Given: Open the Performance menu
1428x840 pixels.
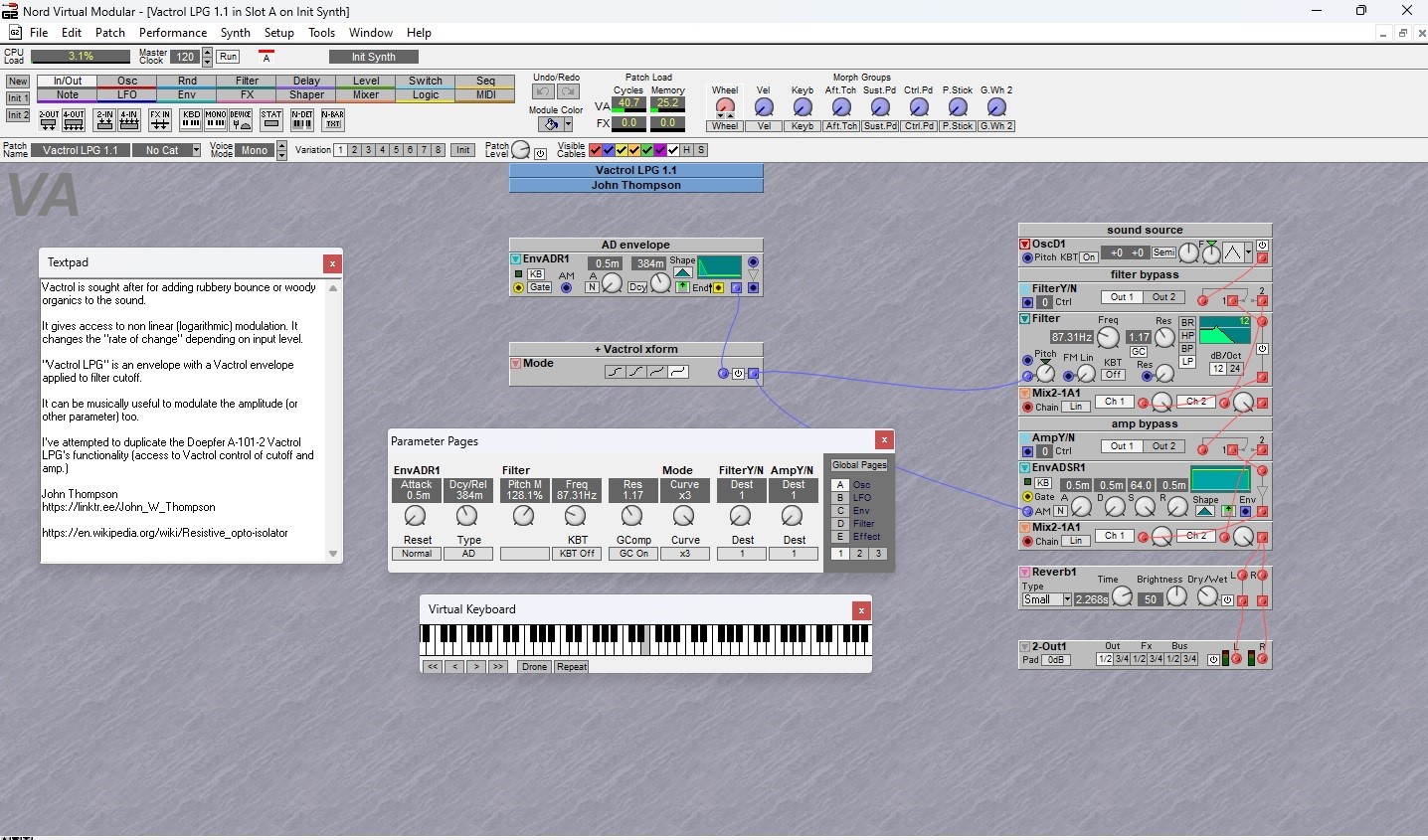Looking at the screenshot, I should [x=173, y=33].
